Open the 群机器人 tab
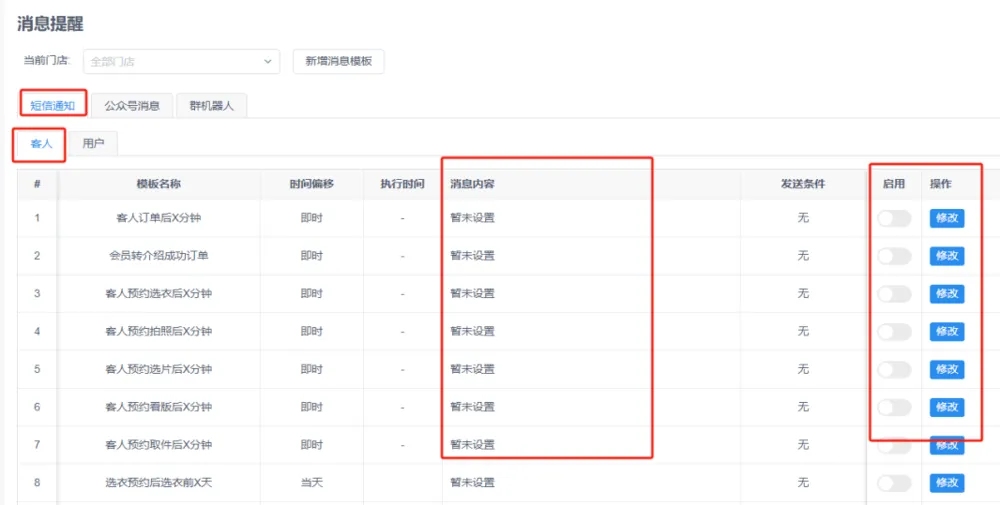The image size is (1000, 505). click(x=211, y=105)
